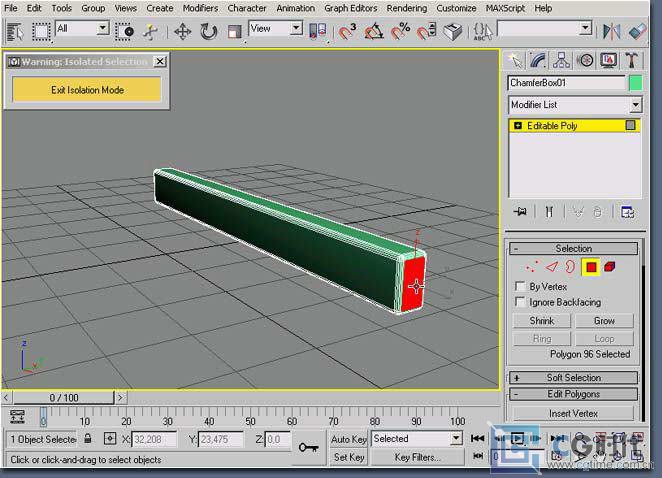662x478 pixels.
Task: Click the Set Key button
Action: (349, 457)
